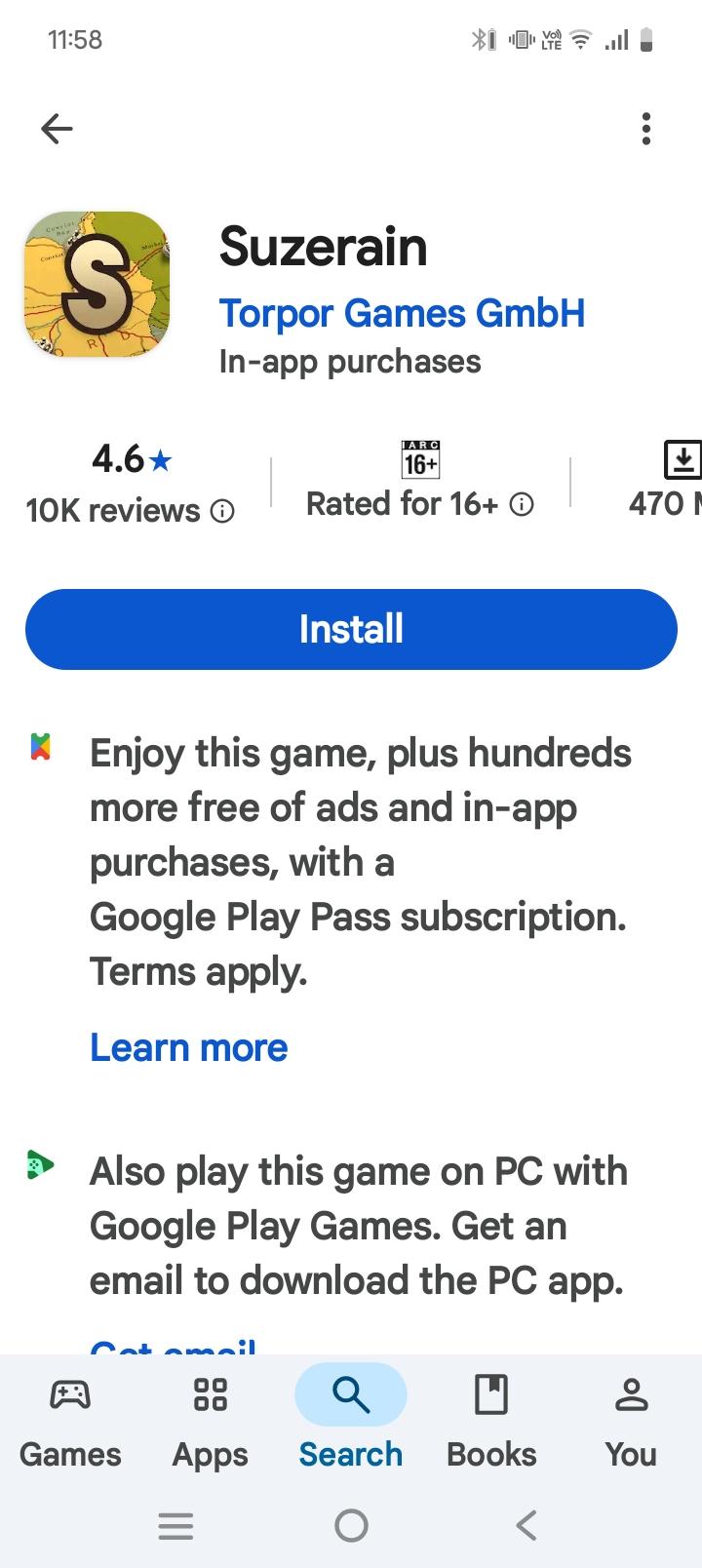Open the three-dot more options menu
The height and width of the screenshot is (1568, 702).
[x=645, y=129]
